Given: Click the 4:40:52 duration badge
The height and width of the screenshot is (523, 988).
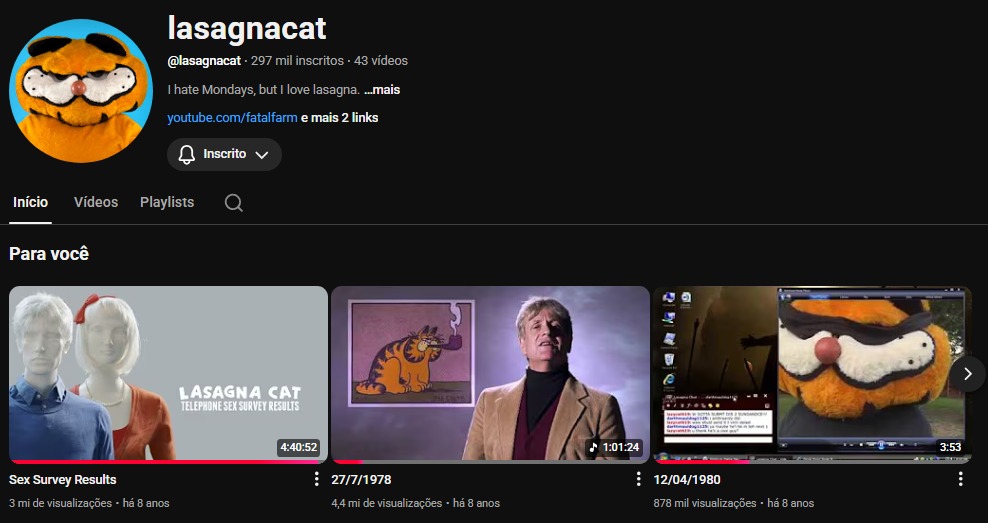Looking at the screenshot, I should coord(299,447).
